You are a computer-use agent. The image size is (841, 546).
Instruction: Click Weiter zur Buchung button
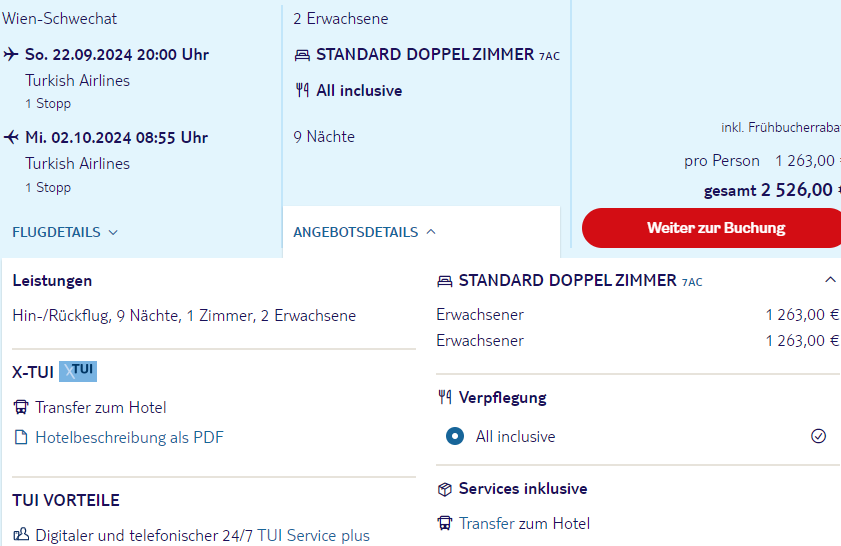[x=712, y=228]
